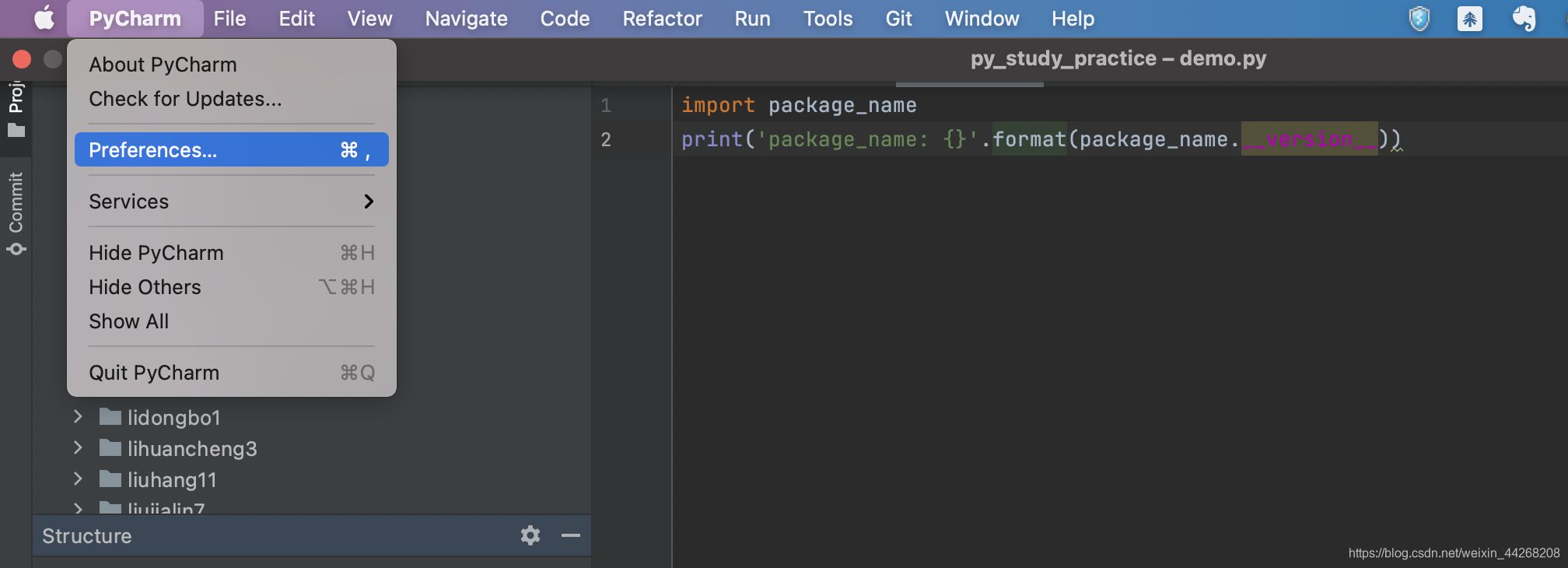
Task: Choose Quit PyCharm
Action: coord(232,373)
